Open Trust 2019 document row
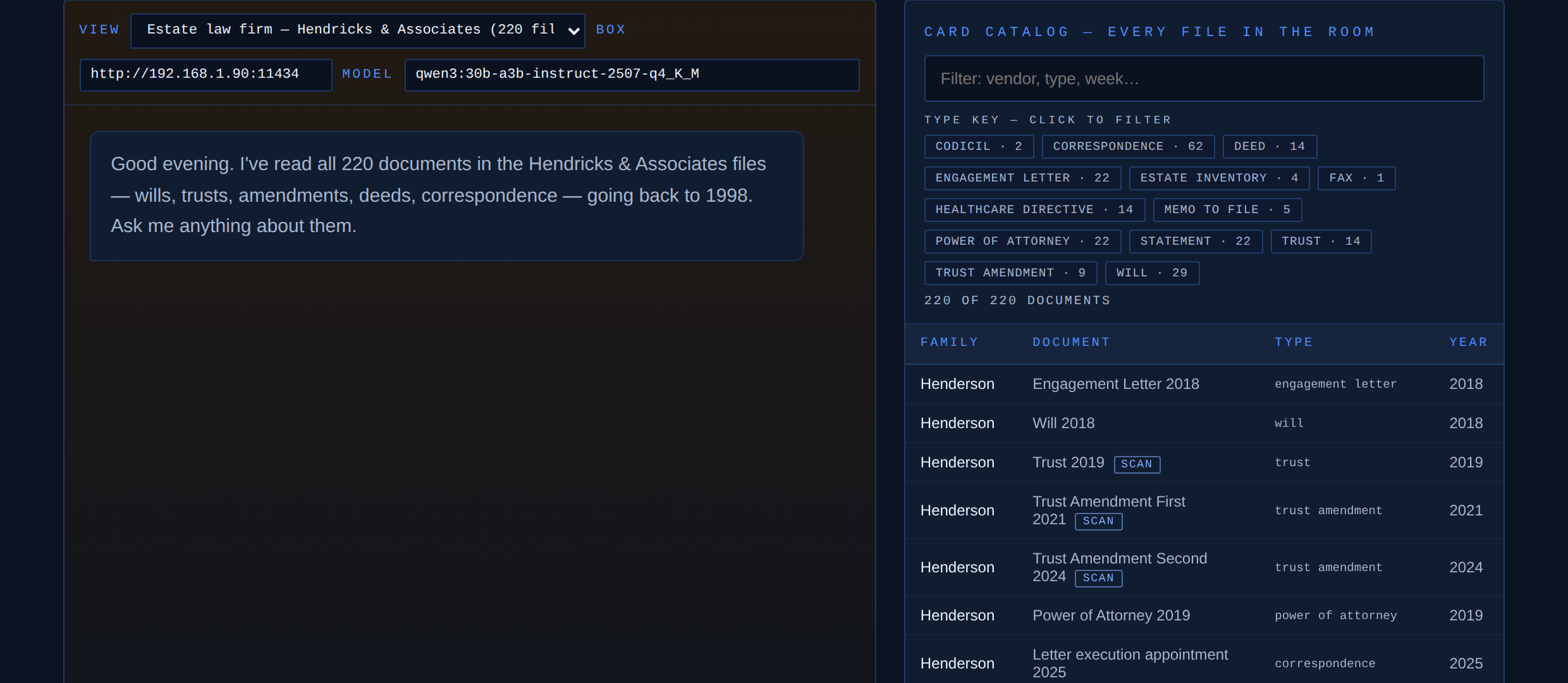 [1204, 462]
